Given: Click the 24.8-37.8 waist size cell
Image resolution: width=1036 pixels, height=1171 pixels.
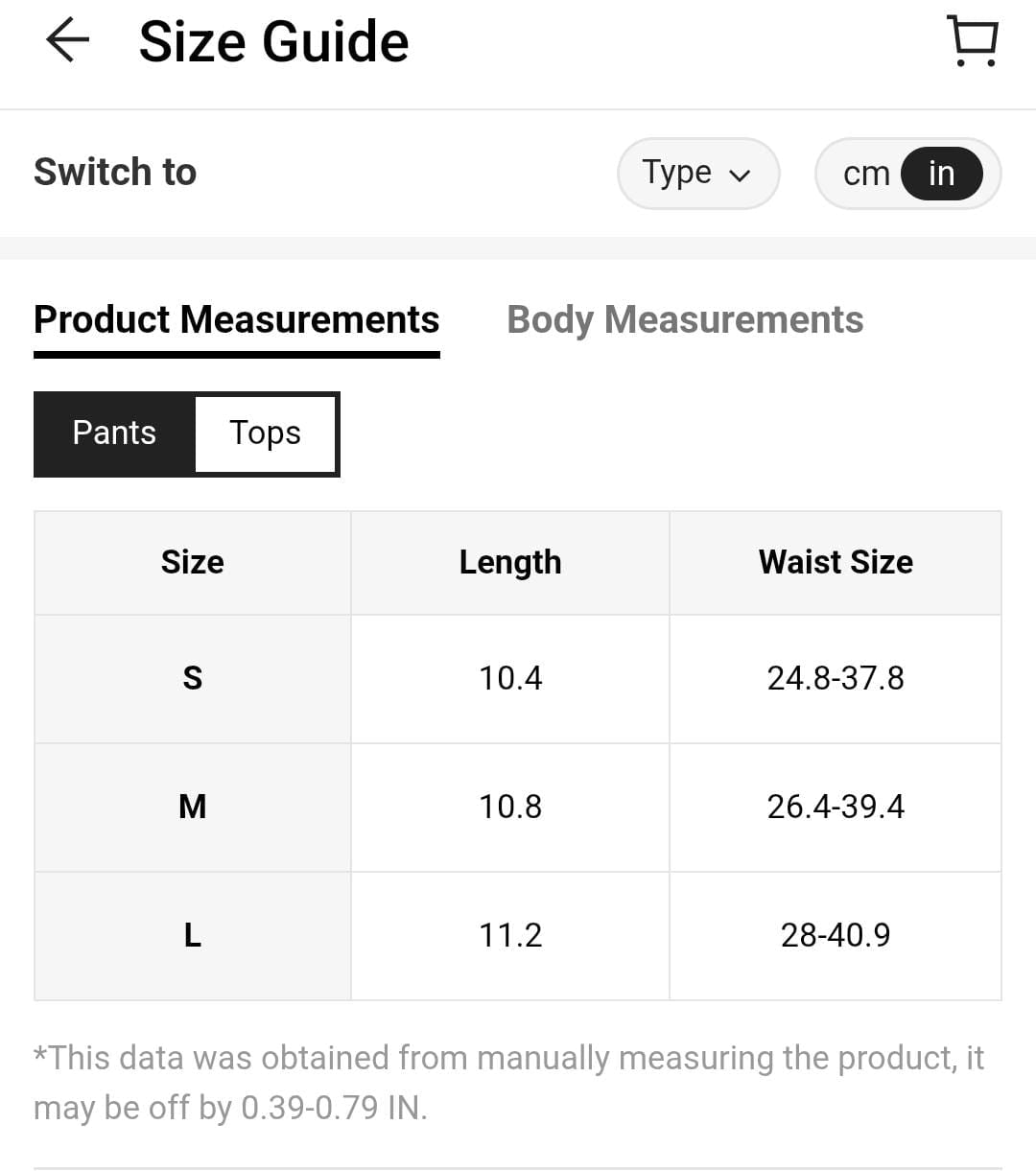Looking at the screenshot, I should click(x=836, y=678).
